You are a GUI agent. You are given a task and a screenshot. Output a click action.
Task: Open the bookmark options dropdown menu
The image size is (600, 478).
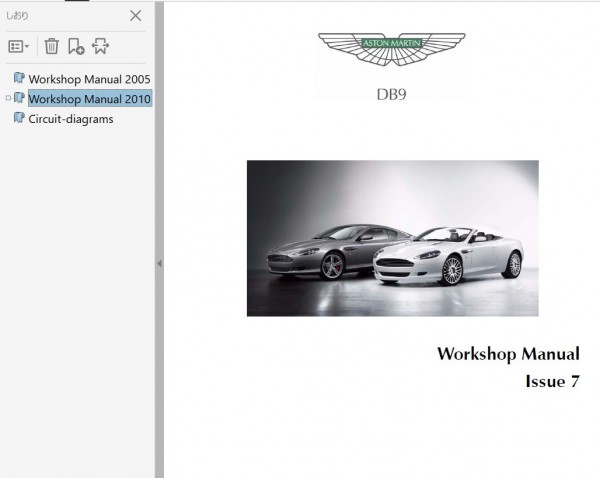(x=18, y=47)
